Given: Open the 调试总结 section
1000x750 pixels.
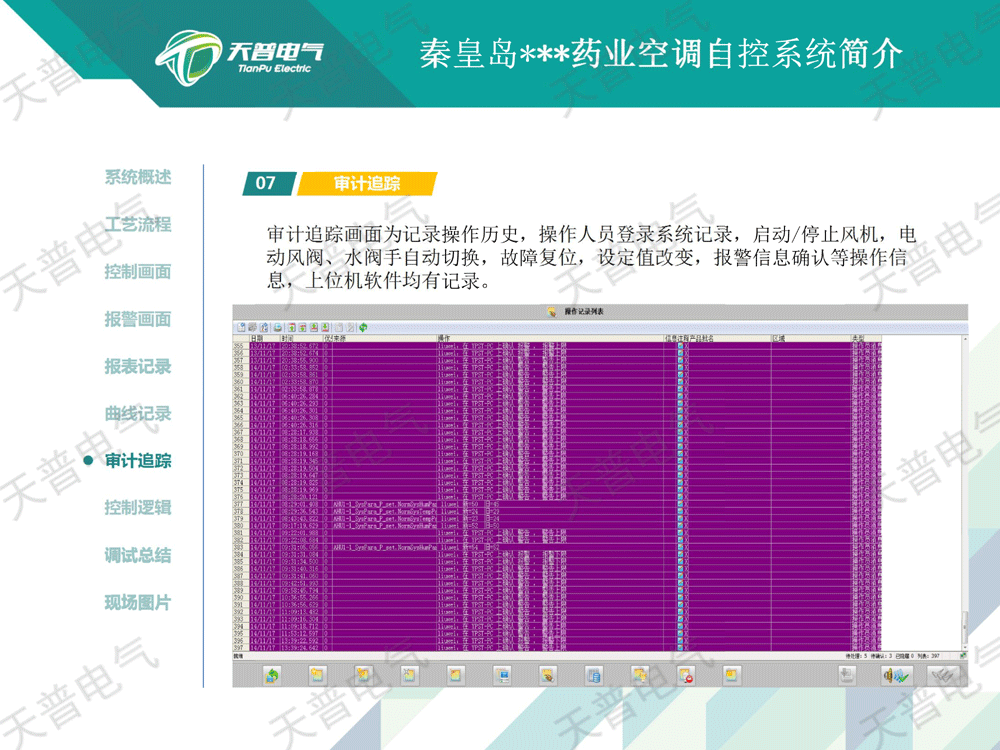Looking at the screenshot, I should tap(138, 555).
